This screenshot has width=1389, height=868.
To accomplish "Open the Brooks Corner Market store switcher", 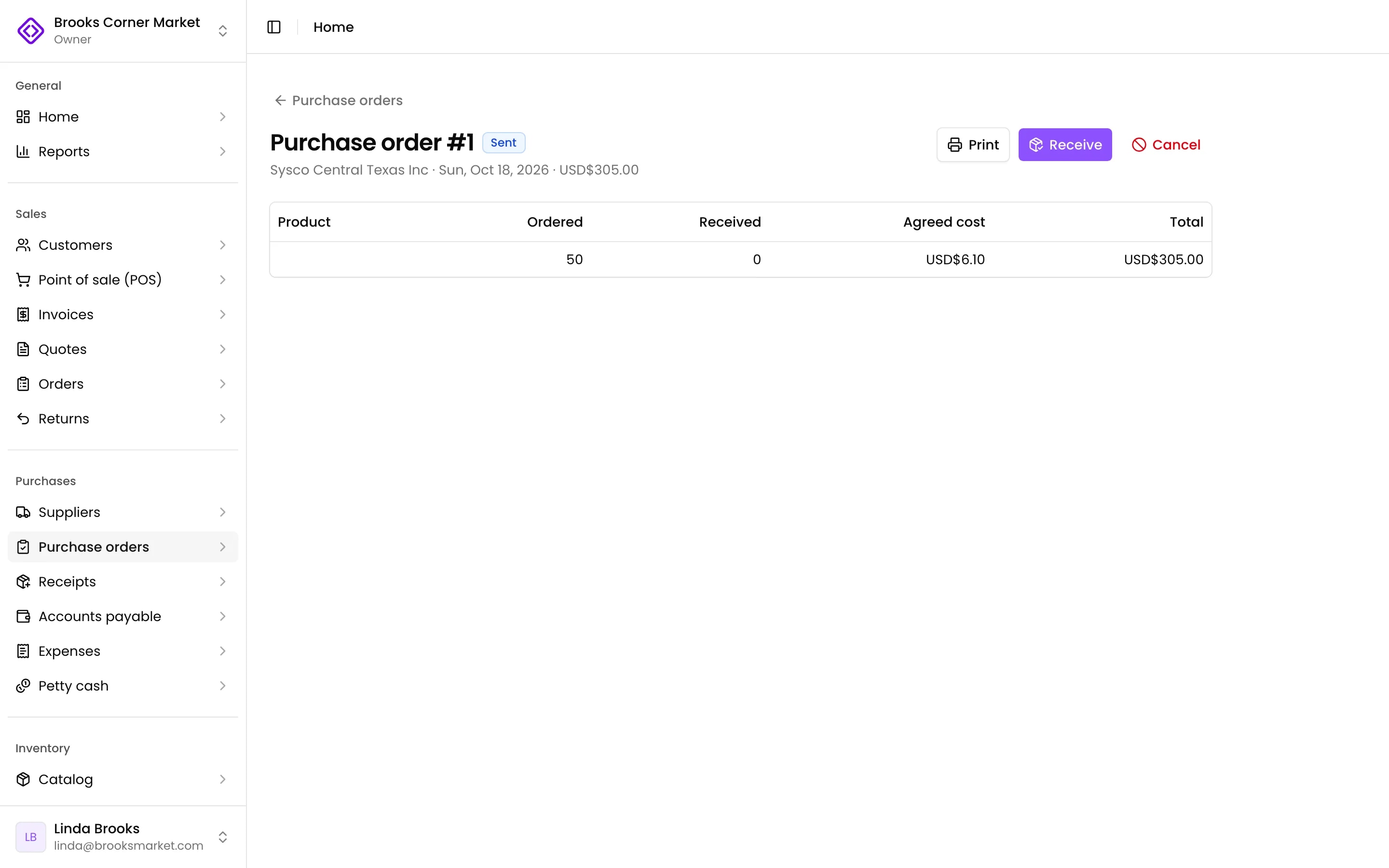I will tap(123, 30).
